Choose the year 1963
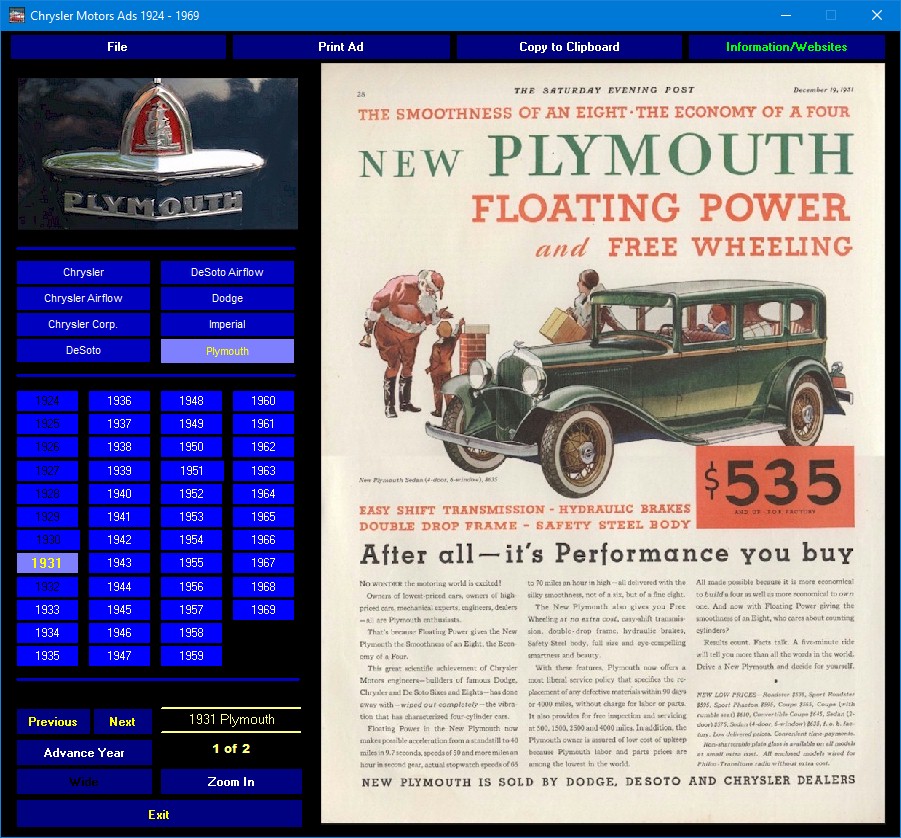This screenshot has width=901, height=838. pyautogui.click(x=263, y=471)
